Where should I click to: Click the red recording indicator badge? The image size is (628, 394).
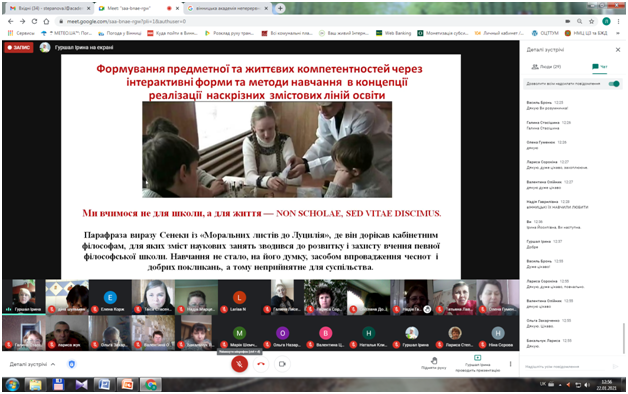[x=18, y=47]
